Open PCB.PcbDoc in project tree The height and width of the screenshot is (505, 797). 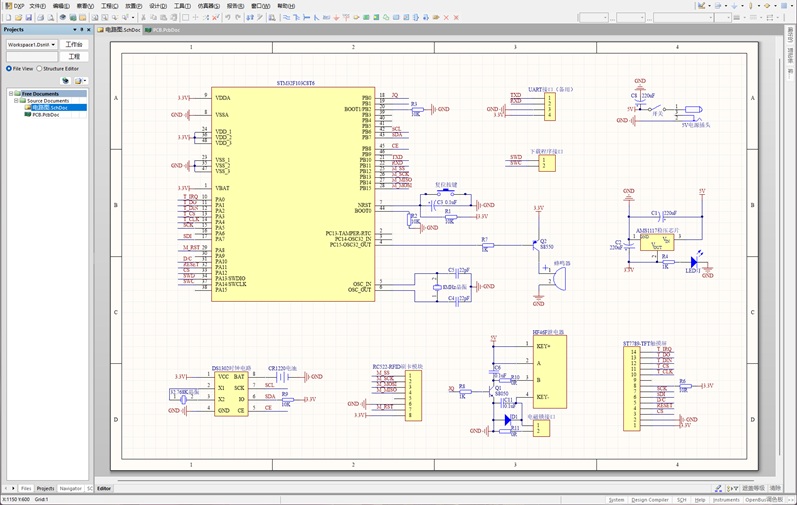(46, 115)
